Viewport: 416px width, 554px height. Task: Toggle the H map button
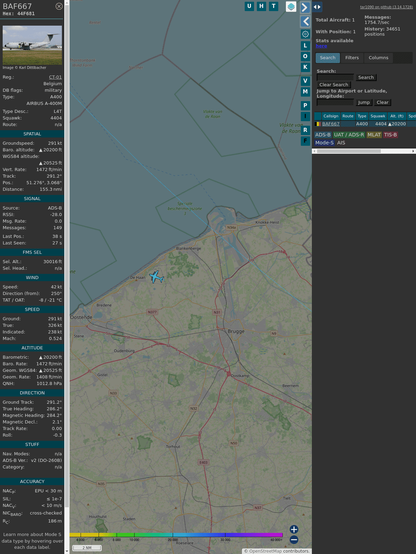[262, 6]
